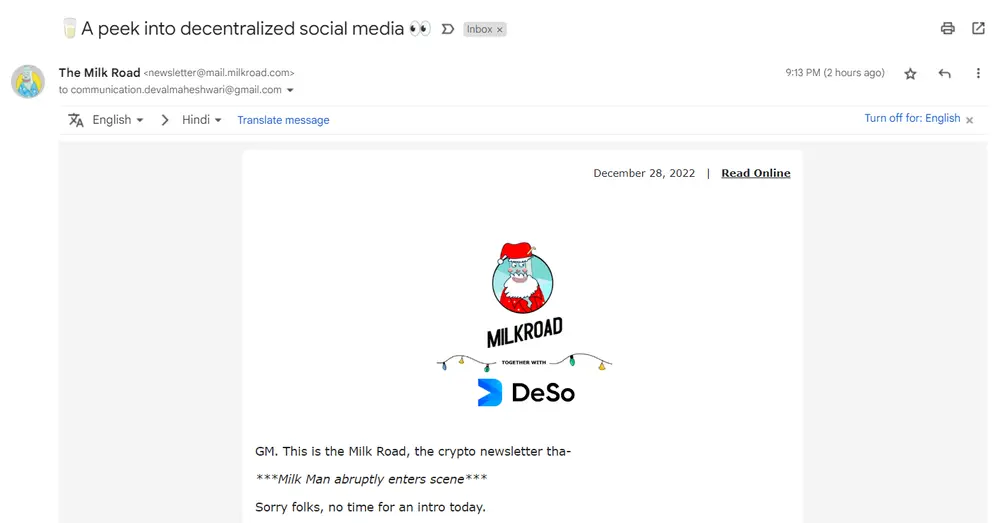The image size is (1000, 523).
Task: Click the sender's profile avatar
Action: pos(28,81)
